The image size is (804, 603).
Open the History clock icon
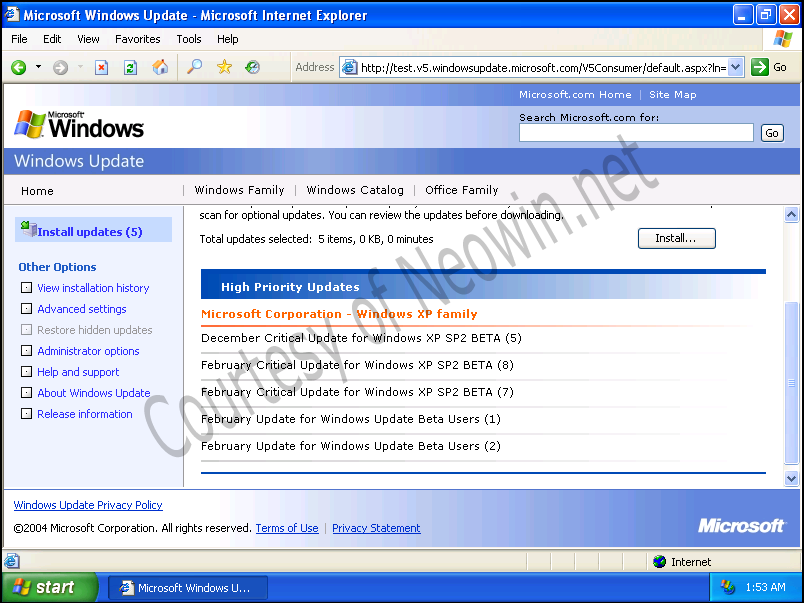(x=252, y=67)
